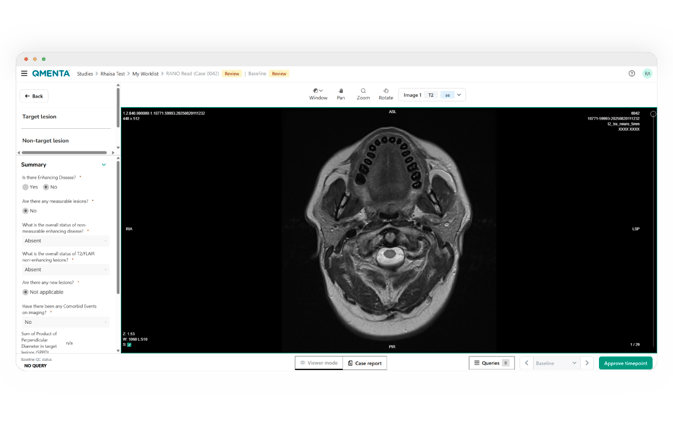Click the Review badge after RANO Read
The width and height of the screenshot is (673, 426).
coord(232,74)
